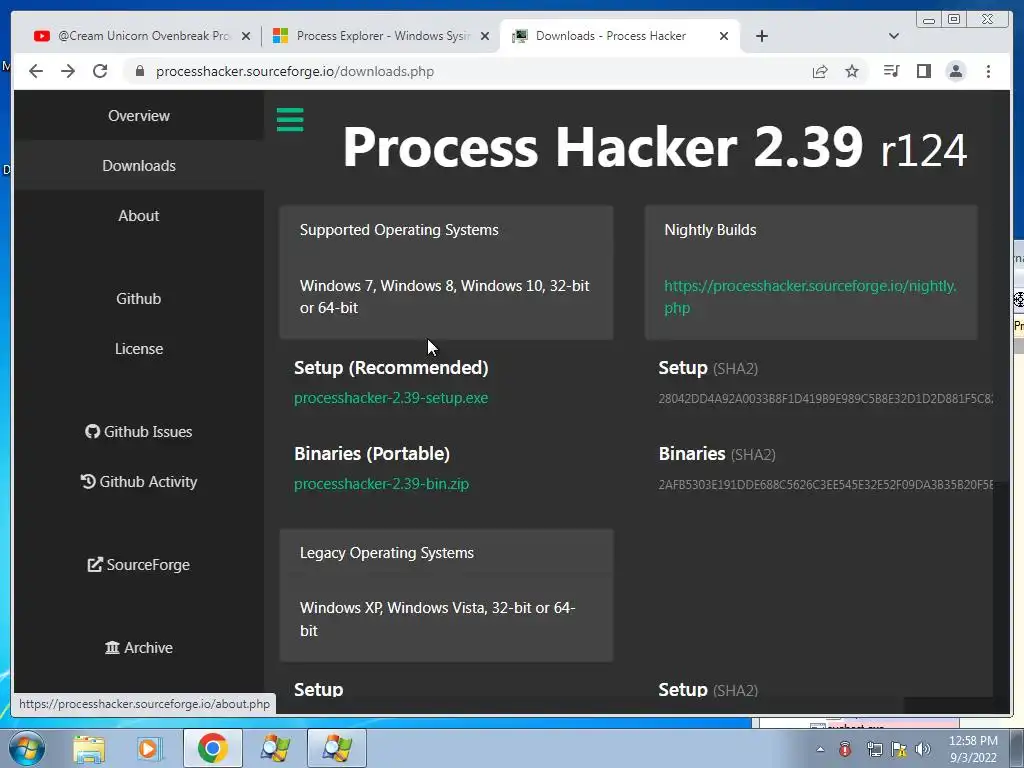Open the SourceForge sidebar link
1024x768 pixels.
pyautogui.click(x=139, y=564)
